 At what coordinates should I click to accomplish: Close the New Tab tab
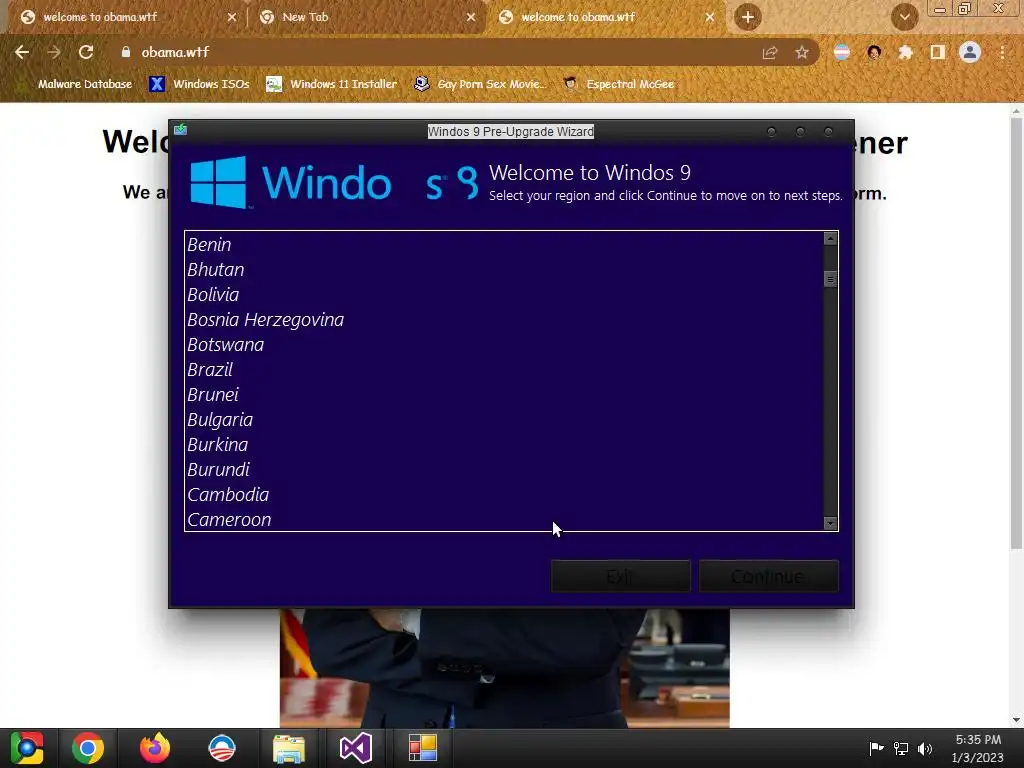pyautogui.click(x=471, y=17)
